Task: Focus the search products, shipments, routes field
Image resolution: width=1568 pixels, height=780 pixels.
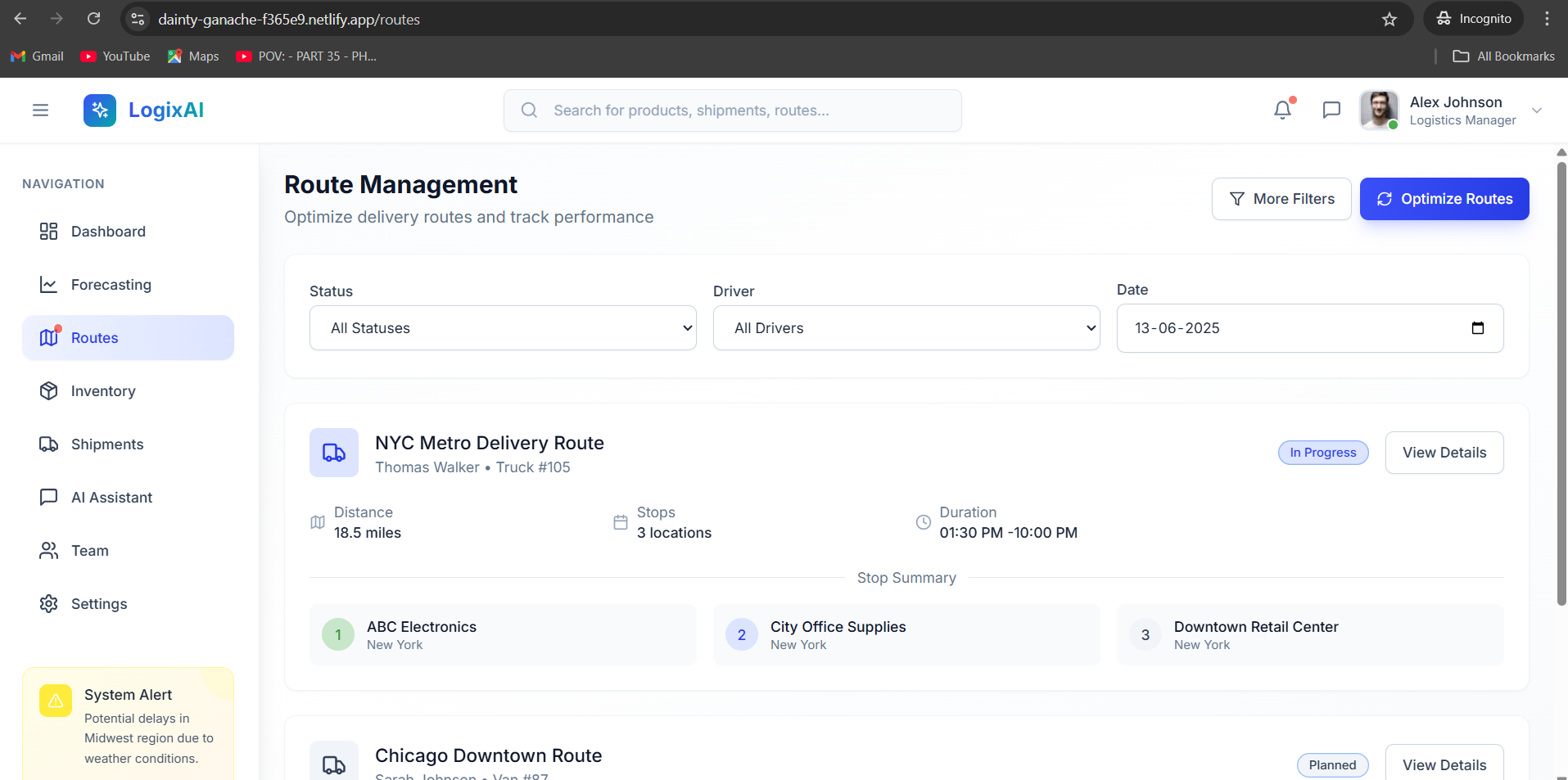Action: [x=733, y=110]
